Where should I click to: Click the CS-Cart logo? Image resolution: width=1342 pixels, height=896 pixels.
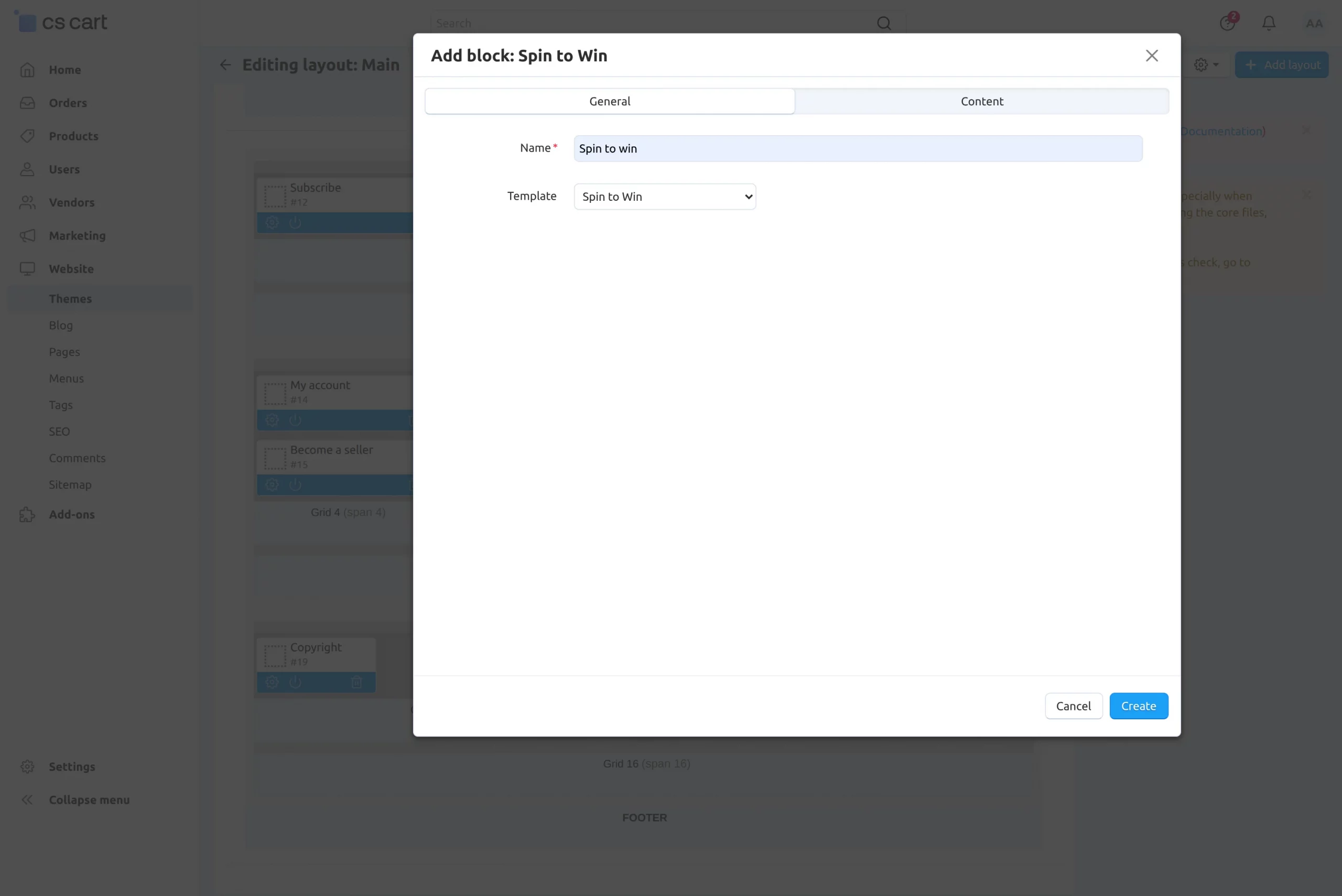click(61, 21)
